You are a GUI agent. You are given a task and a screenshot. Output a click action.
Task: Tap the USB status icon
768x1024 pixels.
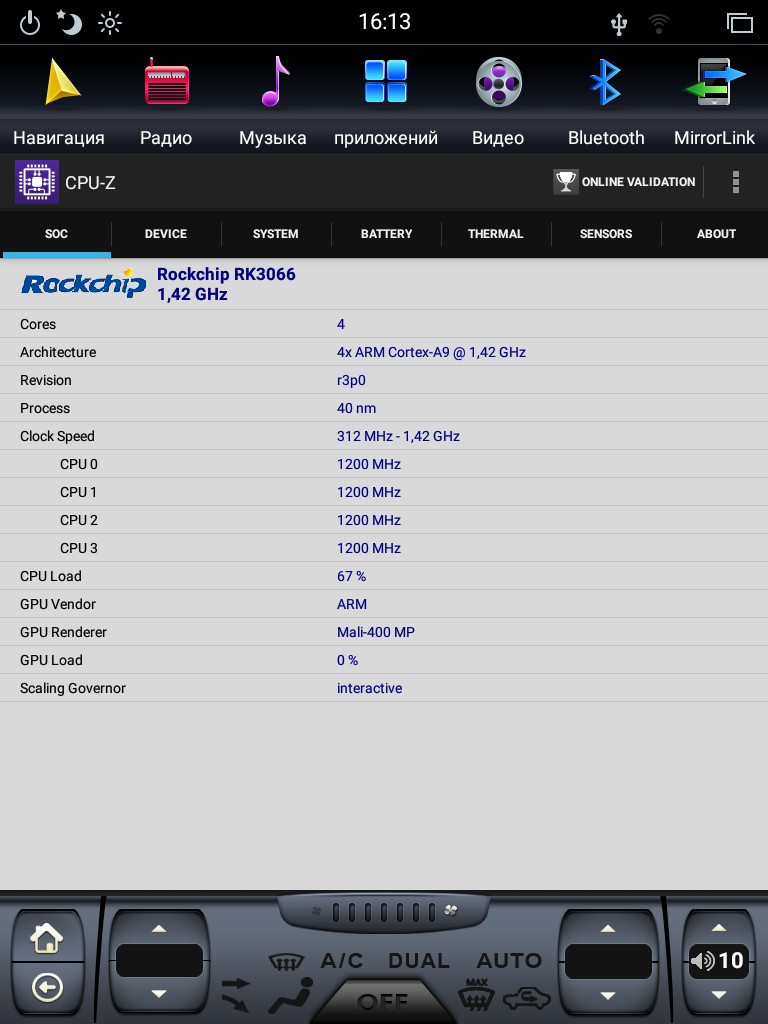pos(618,24)
